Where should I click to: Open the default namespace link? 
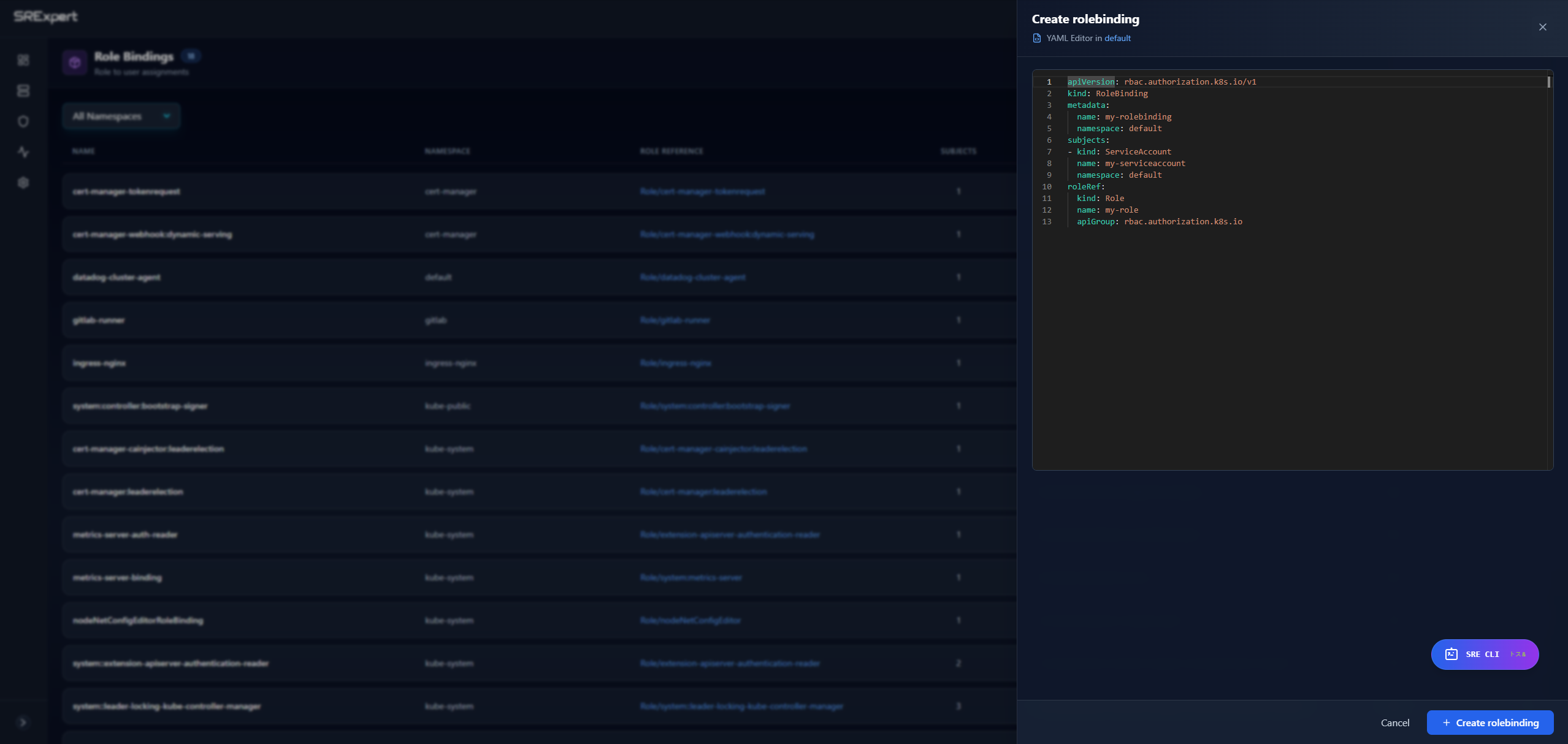1117,38
